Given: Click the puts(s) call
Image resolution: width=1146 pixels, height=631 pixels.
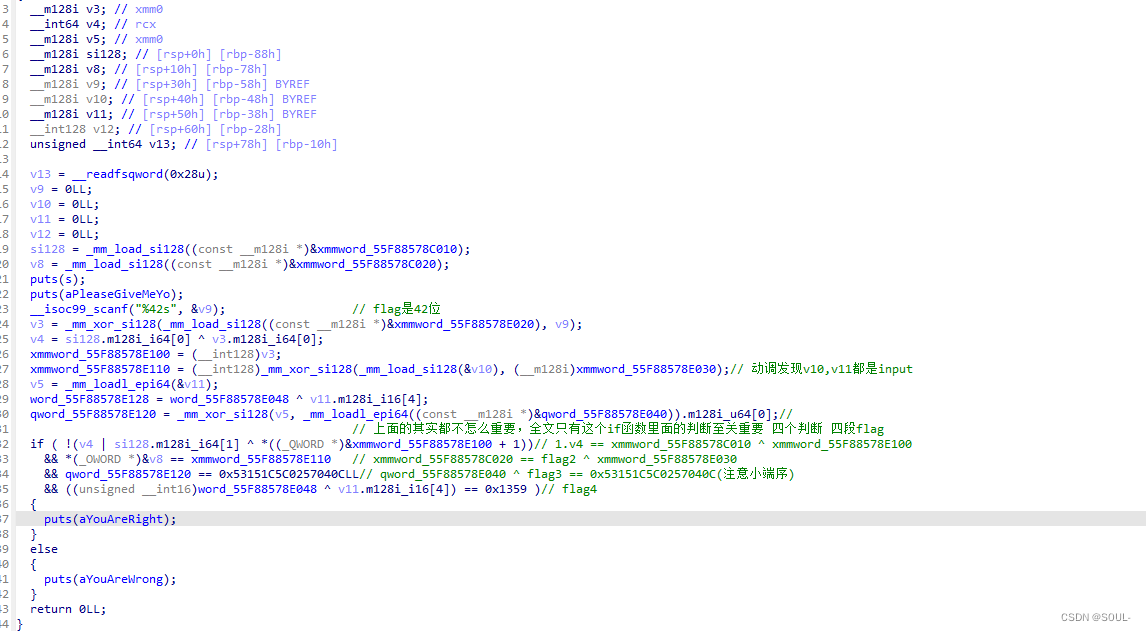Looking at the screenshot, I should [x=58, y=279].
